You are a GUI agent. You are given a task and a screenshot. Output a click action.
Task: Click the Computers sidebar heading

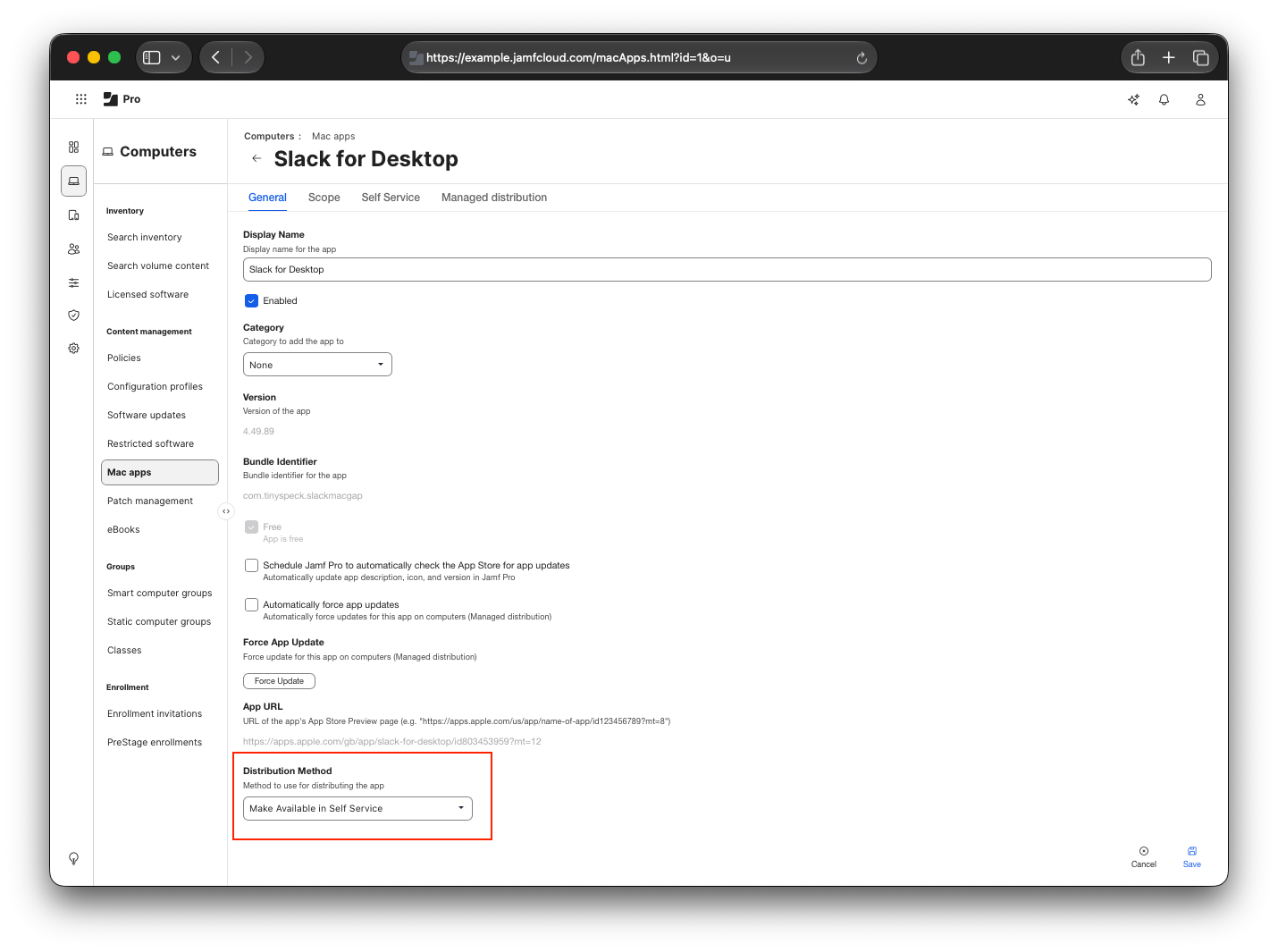[x=158, y=152]
